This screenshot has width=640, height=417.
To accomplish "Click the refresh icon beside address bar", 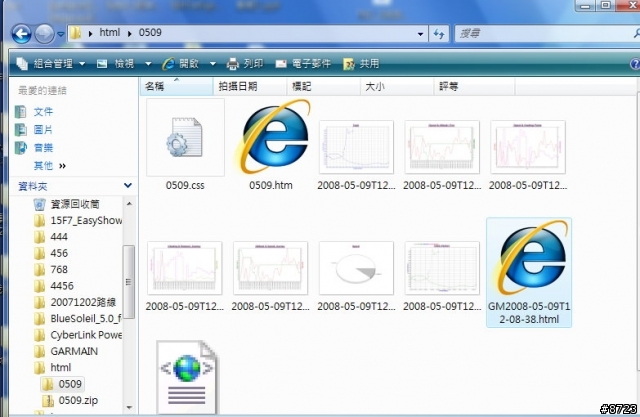I will tap(439, 34).
